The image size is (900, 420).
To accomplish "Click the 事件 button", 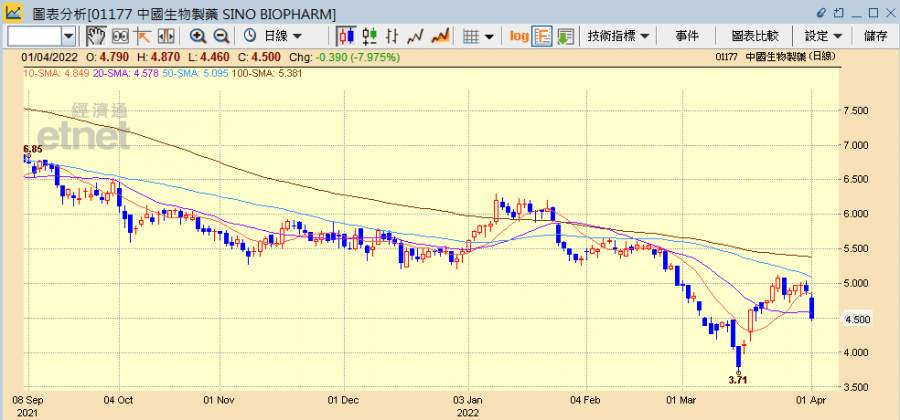I will tap(687, 36).
